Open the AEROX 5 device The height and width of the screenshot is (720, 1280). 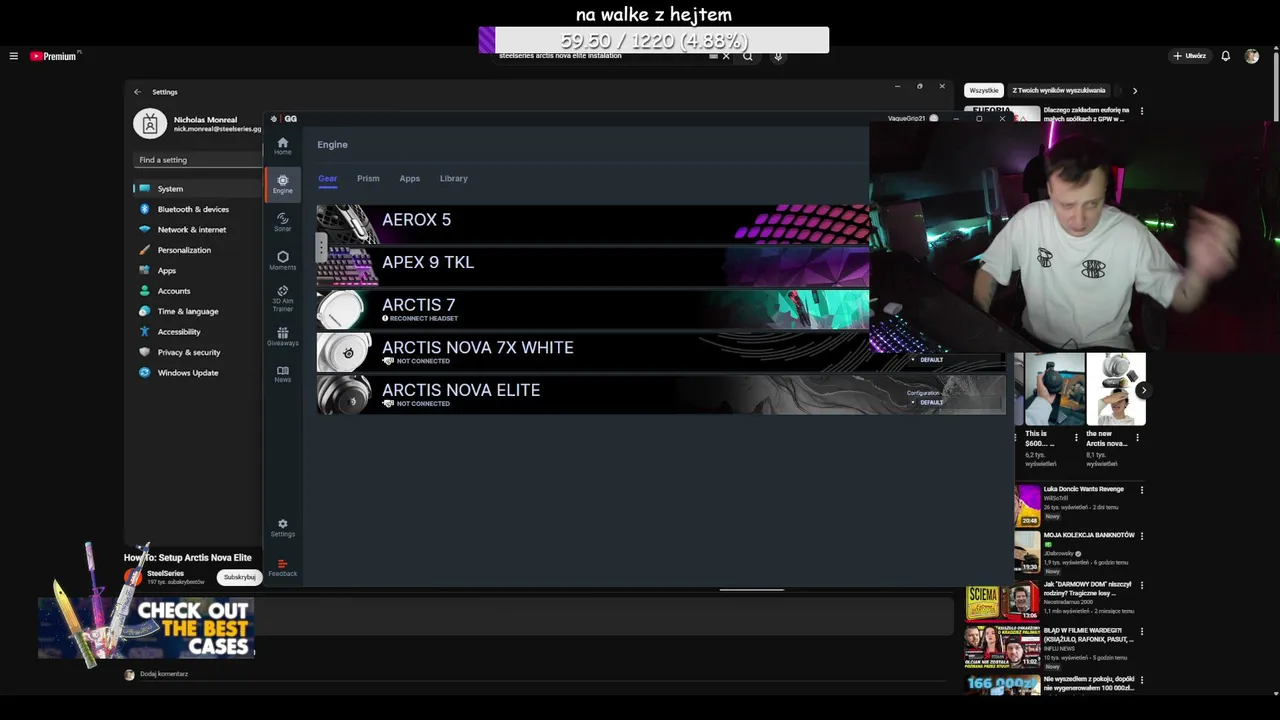(x=593, y=224)
